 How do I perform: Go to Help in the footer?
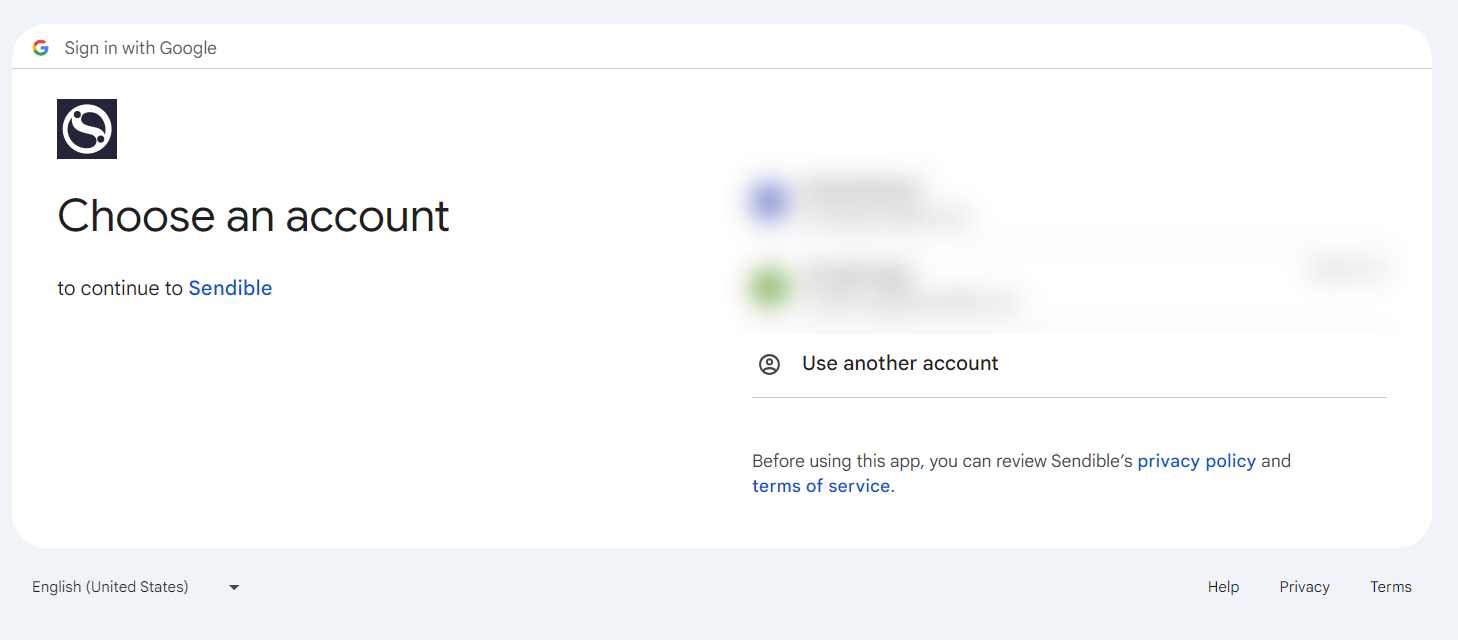1223,587
